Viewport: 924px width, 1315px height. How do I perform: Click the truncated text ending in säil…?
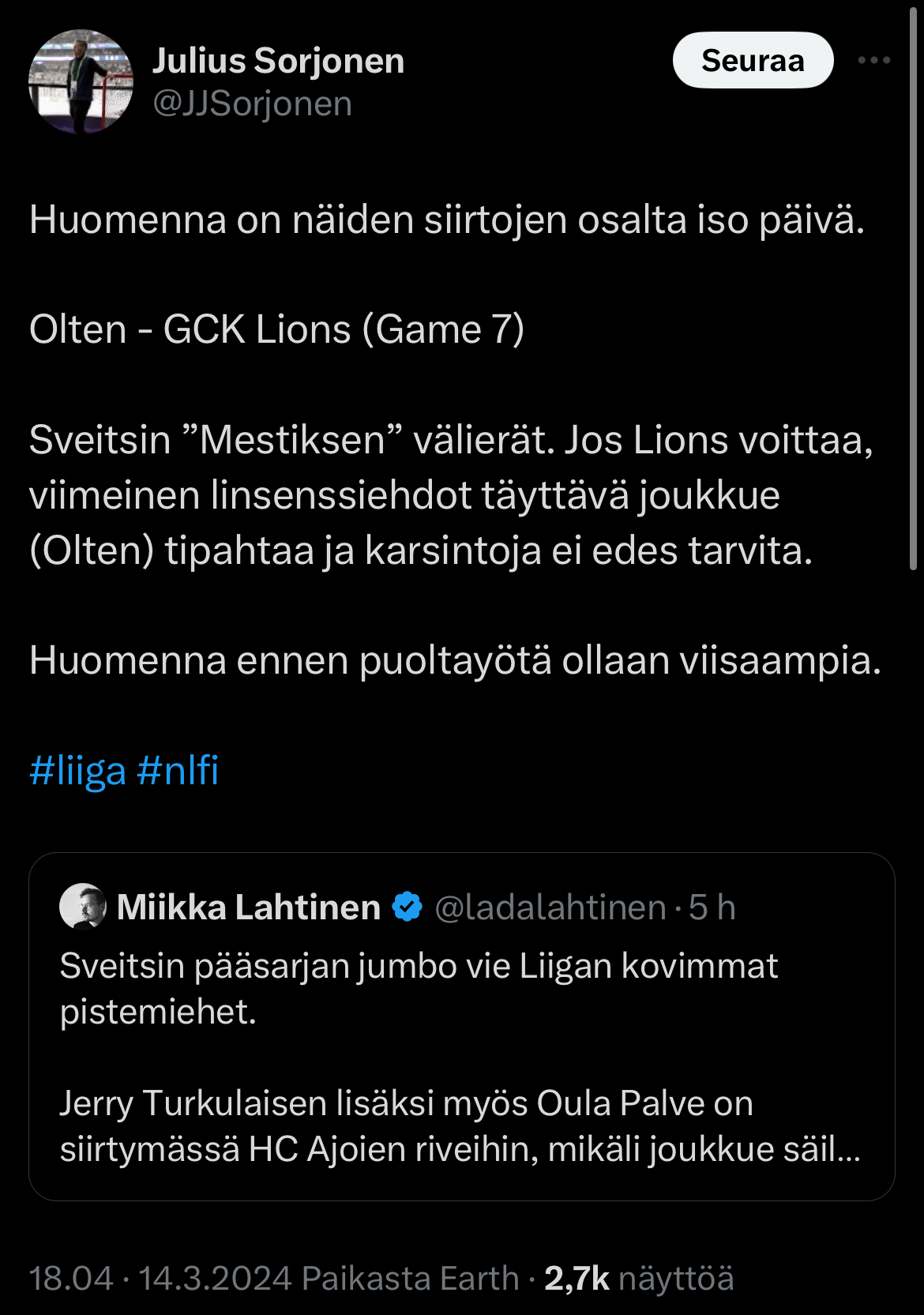click(460, 1149)
